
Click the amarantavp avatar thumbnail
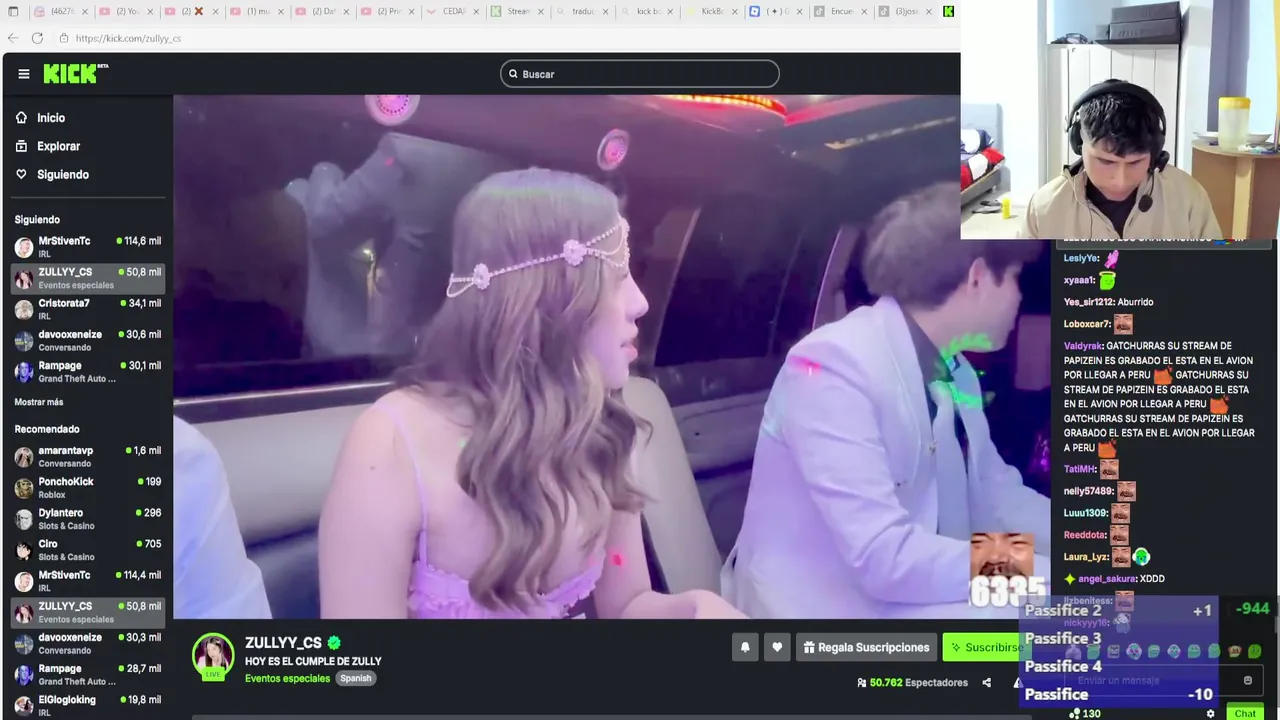(24, 457)
